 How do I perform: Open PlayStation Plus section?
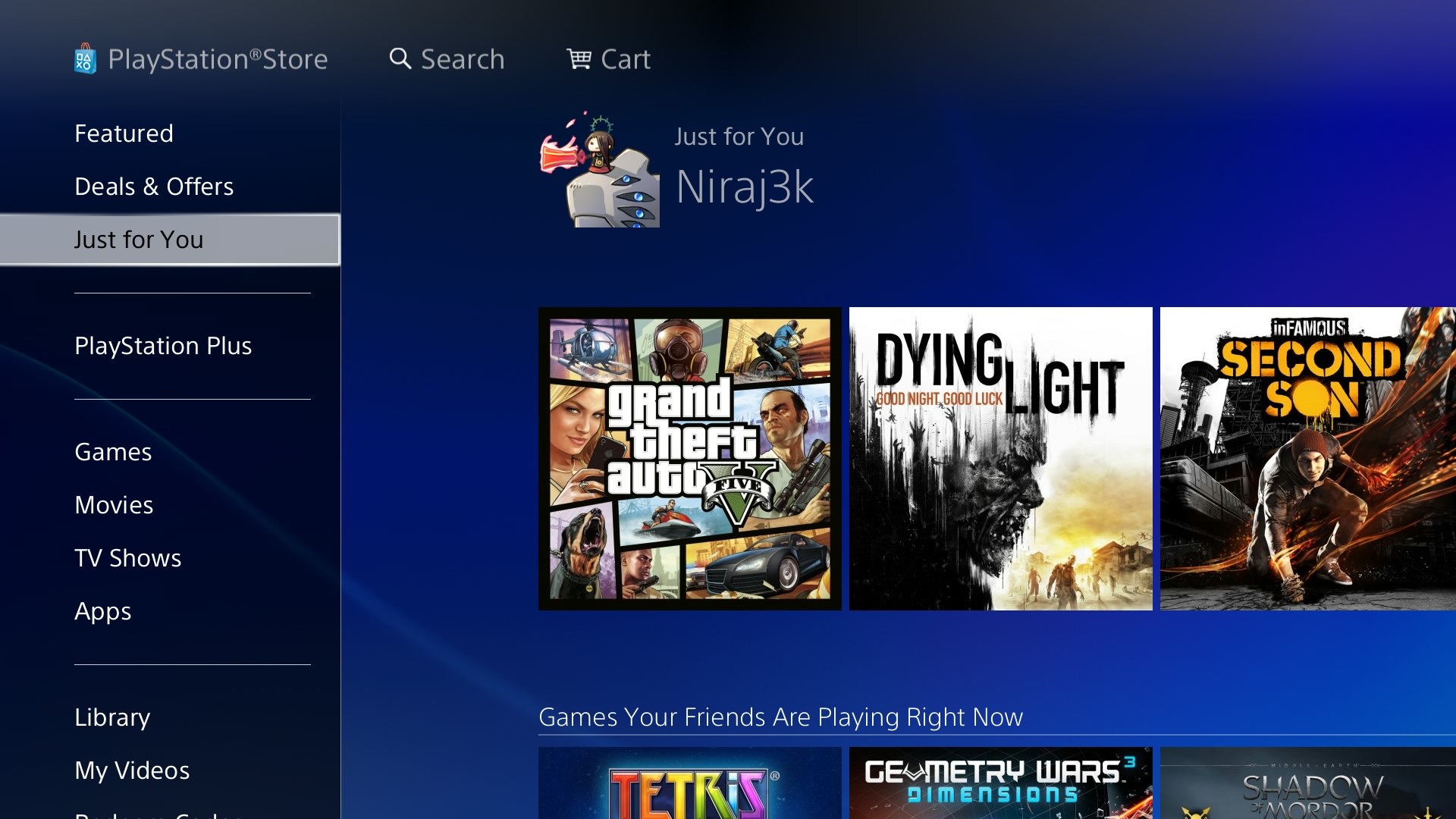click(163, 346)
